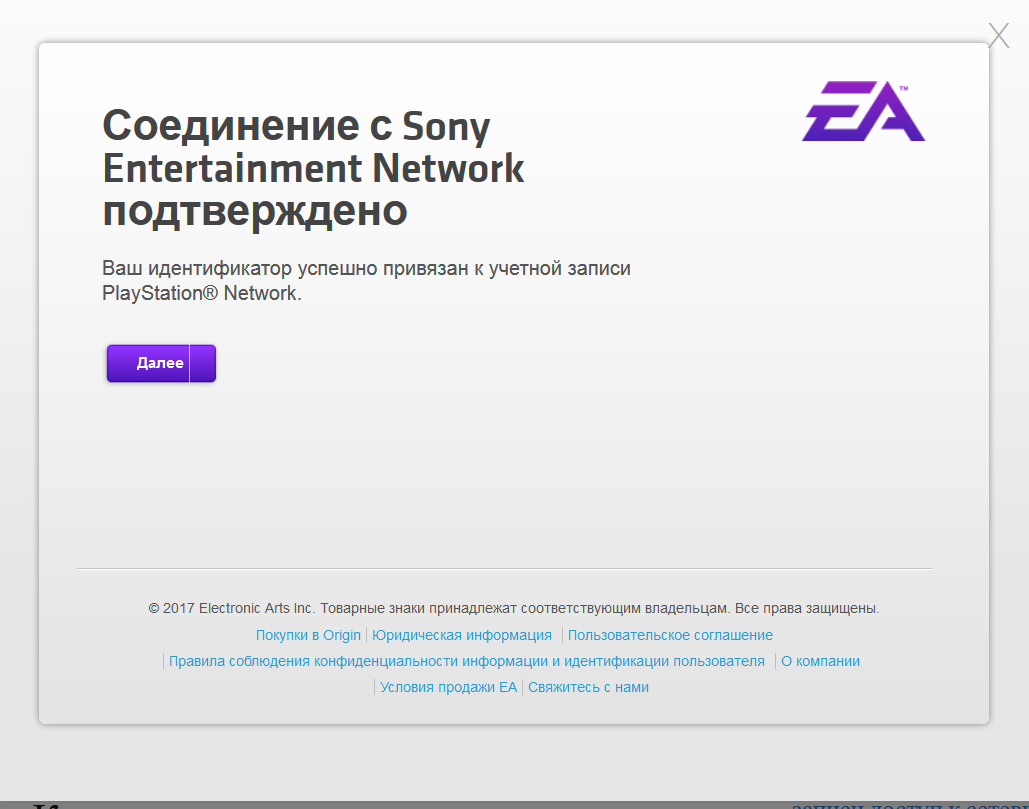This screenshot has height=809, width=1029.
Task: Click the EA logo
Action: (x=863, y=111)
